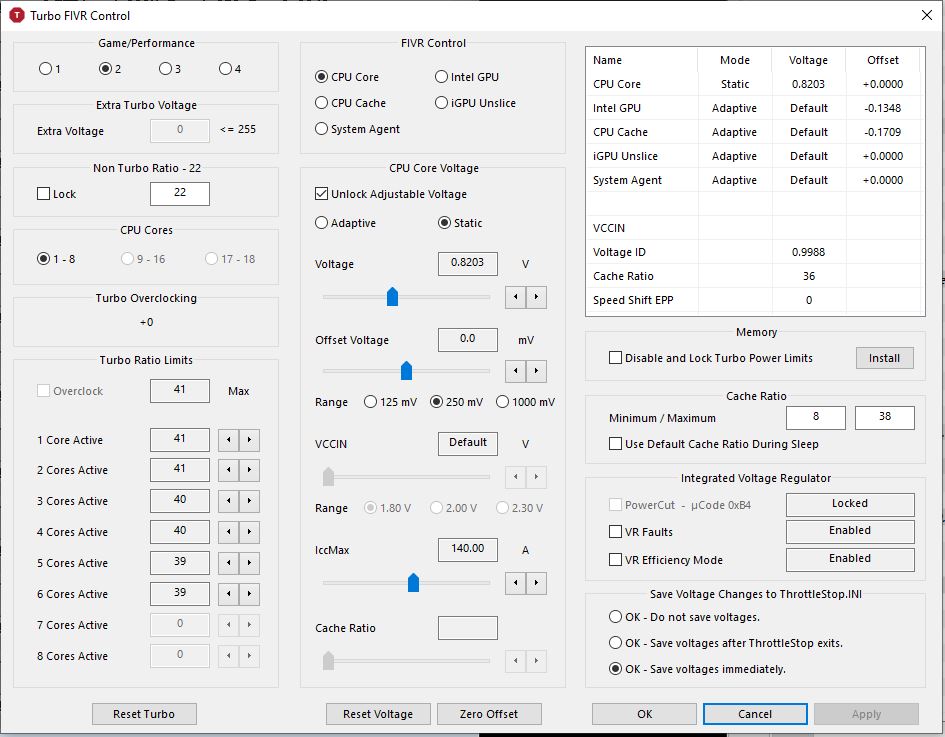Click the Offset Voltage field 0.0
This screenshot has height=737, width=945.
468,340
